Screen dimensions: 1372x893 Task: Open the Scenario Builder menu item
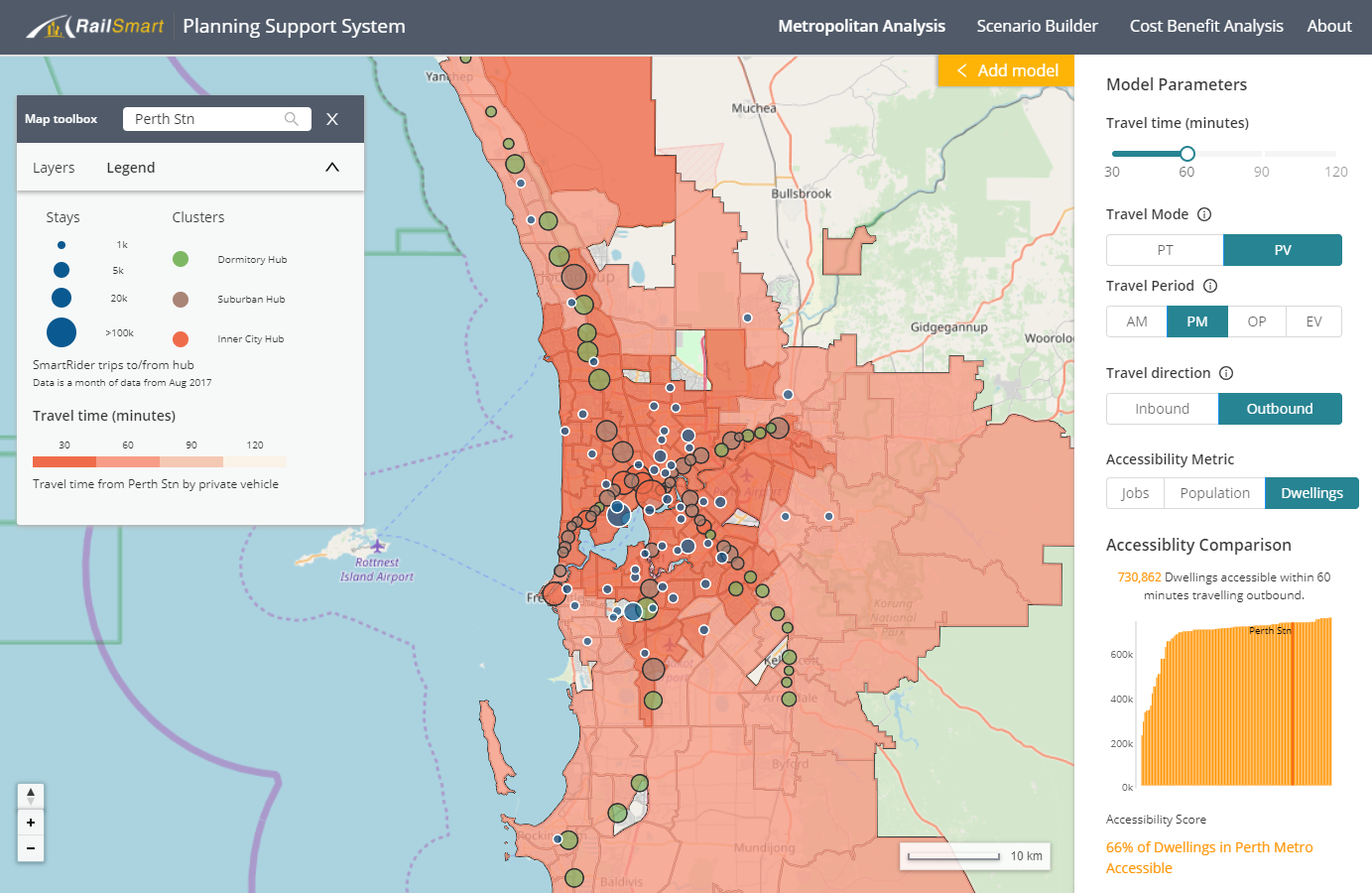1037,26
